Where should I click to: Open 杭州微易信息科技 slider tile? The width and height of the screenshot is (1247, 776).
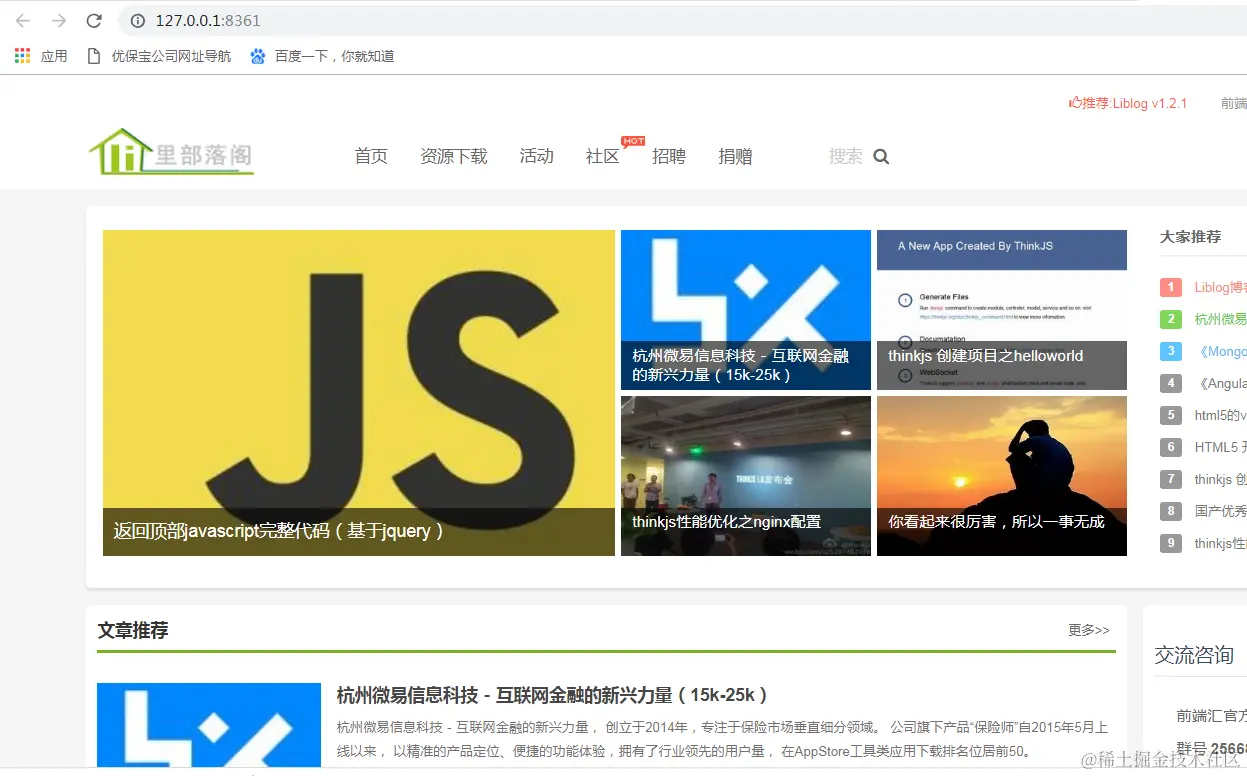point(746,310)
